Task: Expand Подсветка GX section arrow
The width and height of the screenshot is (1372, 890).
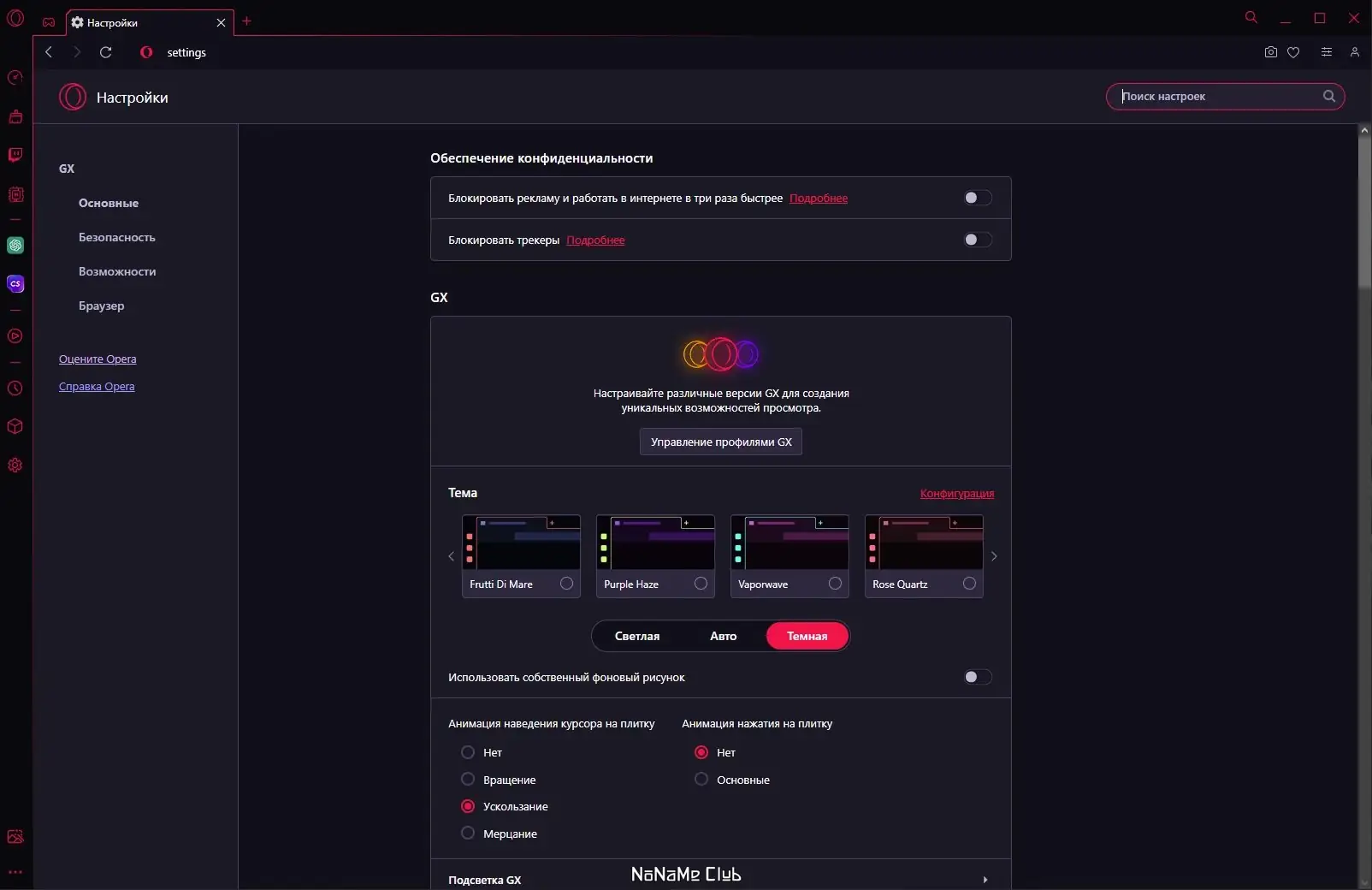Action: click(x=985, y=880)
